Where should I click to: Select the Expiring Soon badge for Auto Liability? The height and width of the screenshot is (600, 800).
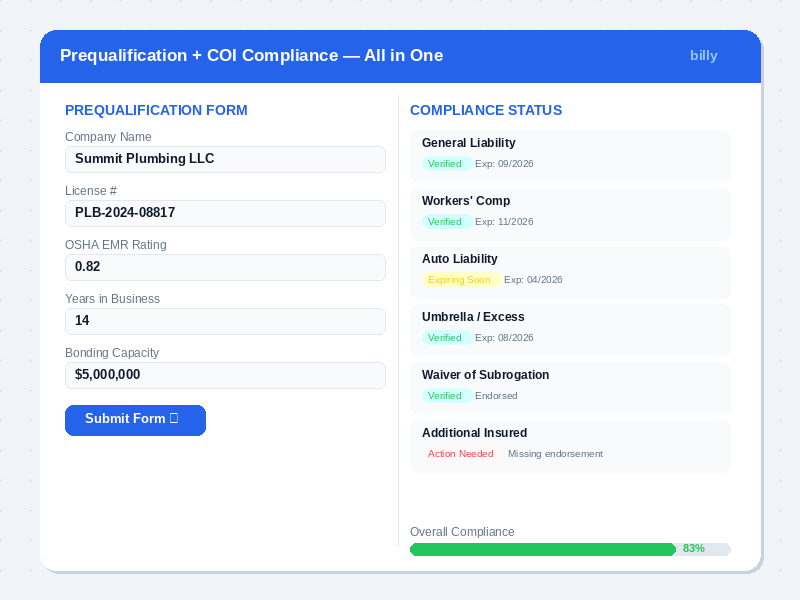click(460, 279)
